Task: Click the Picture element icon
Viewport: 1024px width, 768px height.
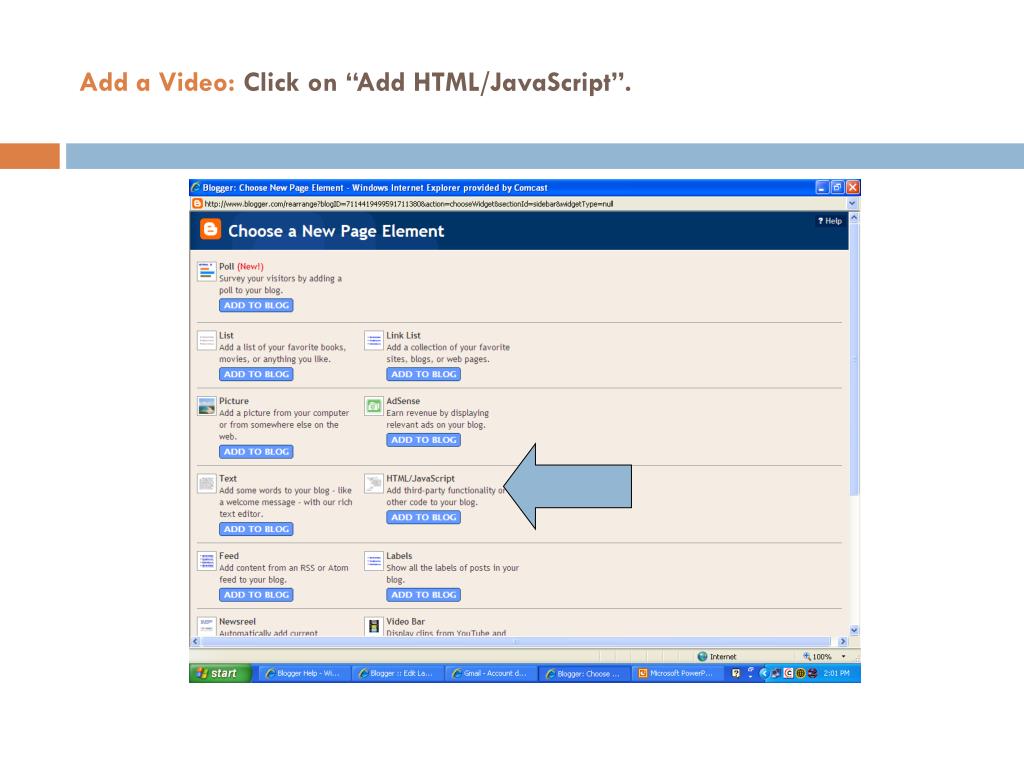Action: click(206, 406)
